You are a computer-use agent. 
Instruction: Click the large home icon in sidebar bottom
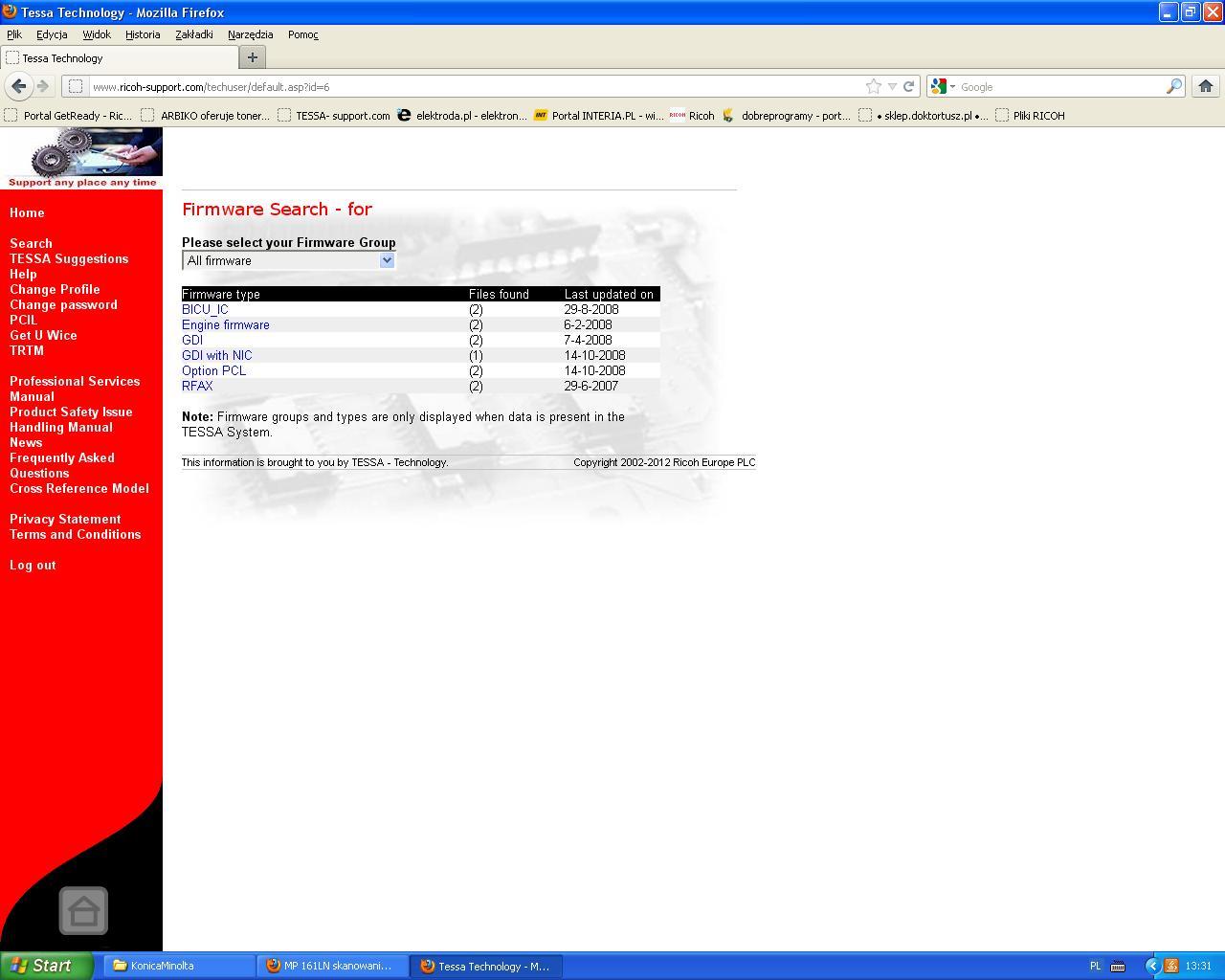pos(83,910)
